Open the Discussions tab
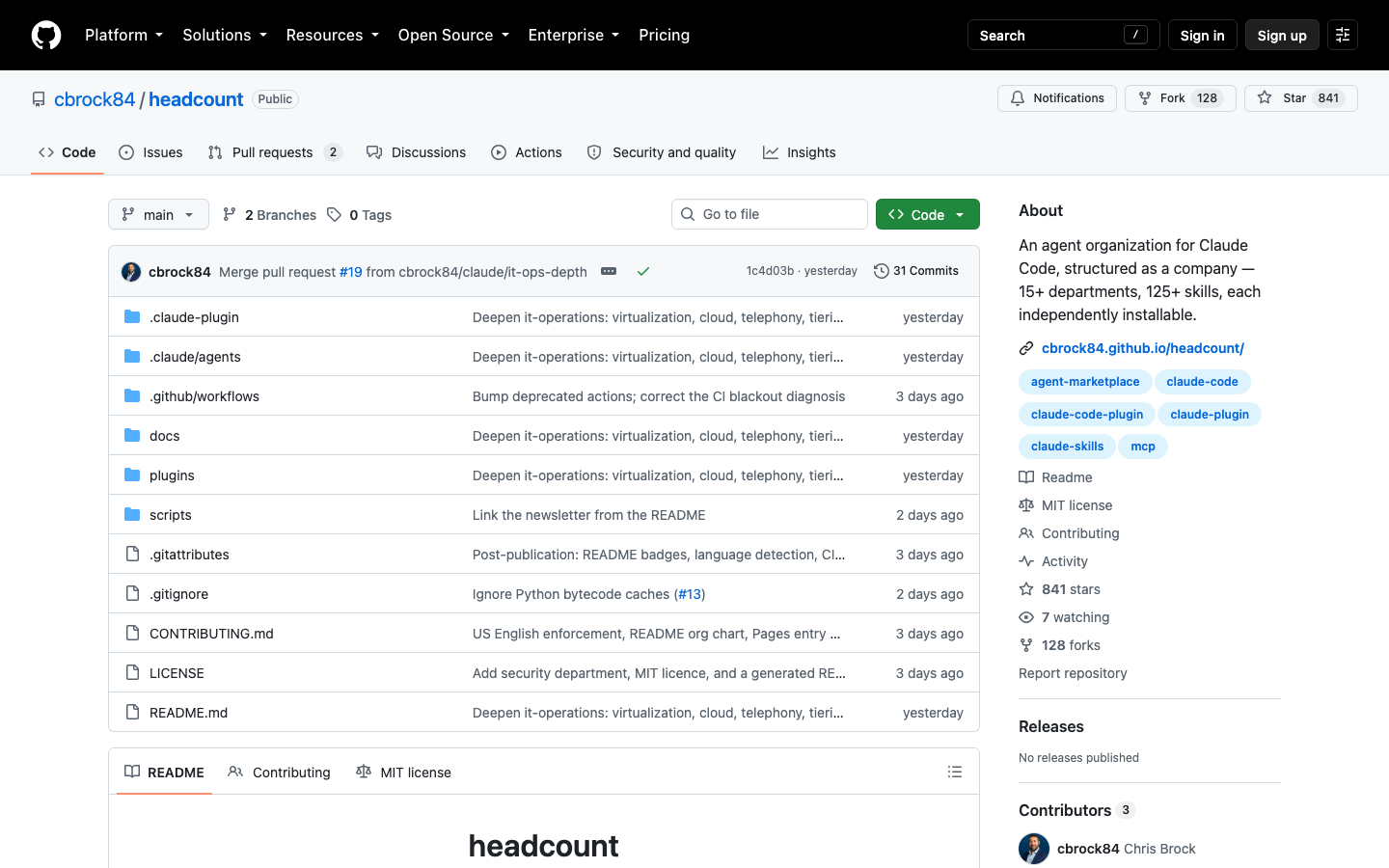 pos(416,152)
